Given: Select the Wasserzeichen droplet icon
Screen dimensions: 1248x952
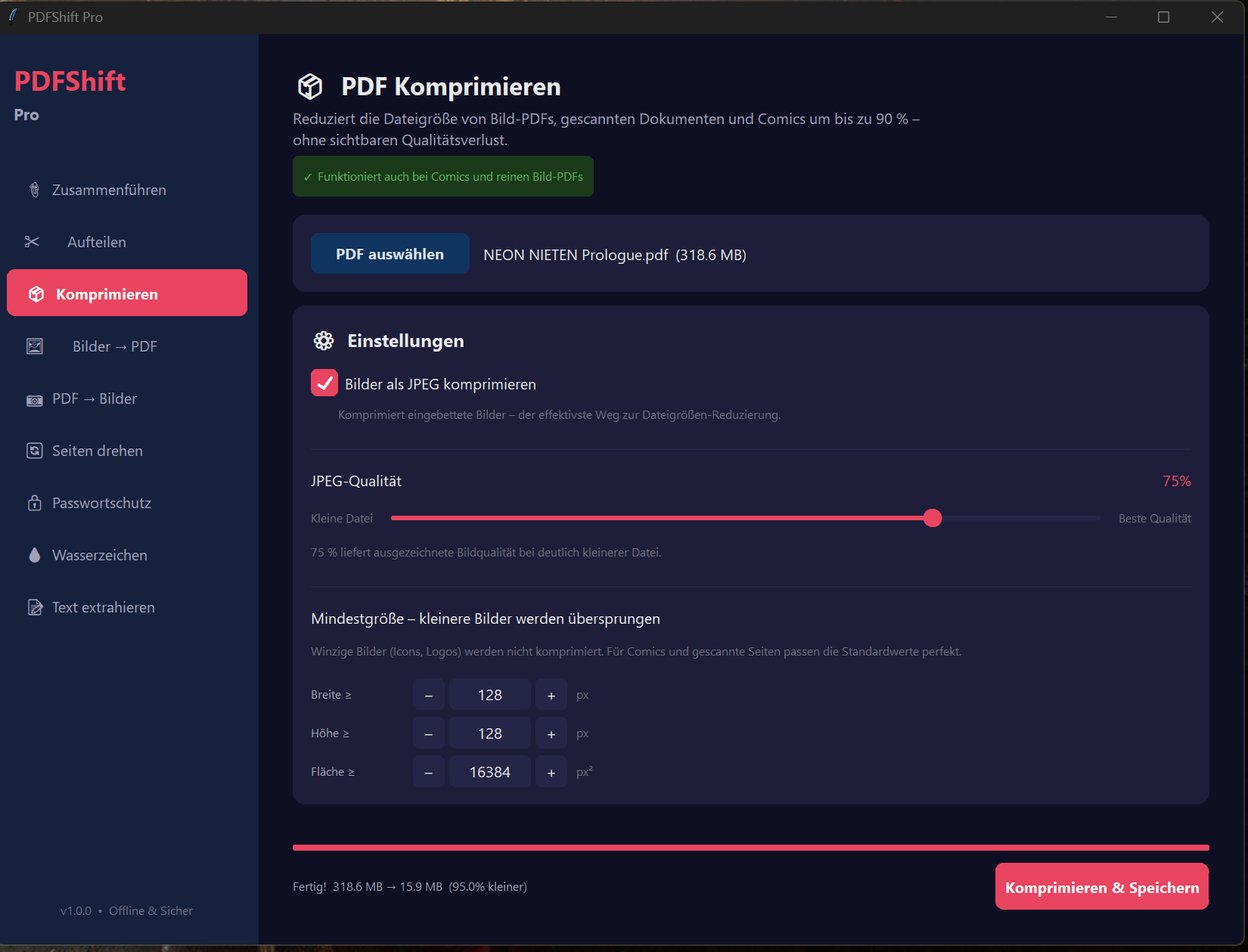Looking at the screenshot, I should click(35, 554).
